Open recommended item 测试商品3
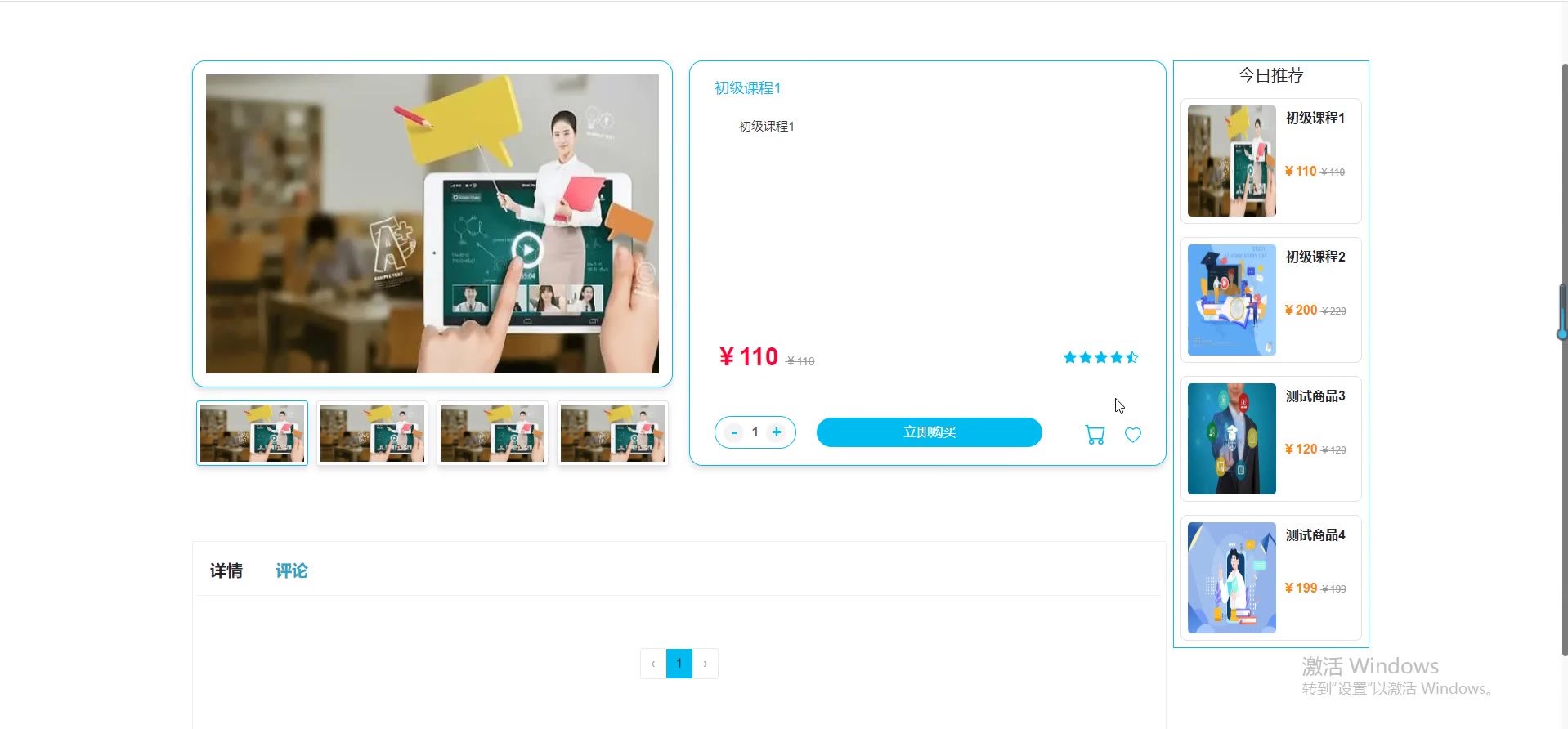This screenshot has height=729, width=1568. coord(1271,439)
